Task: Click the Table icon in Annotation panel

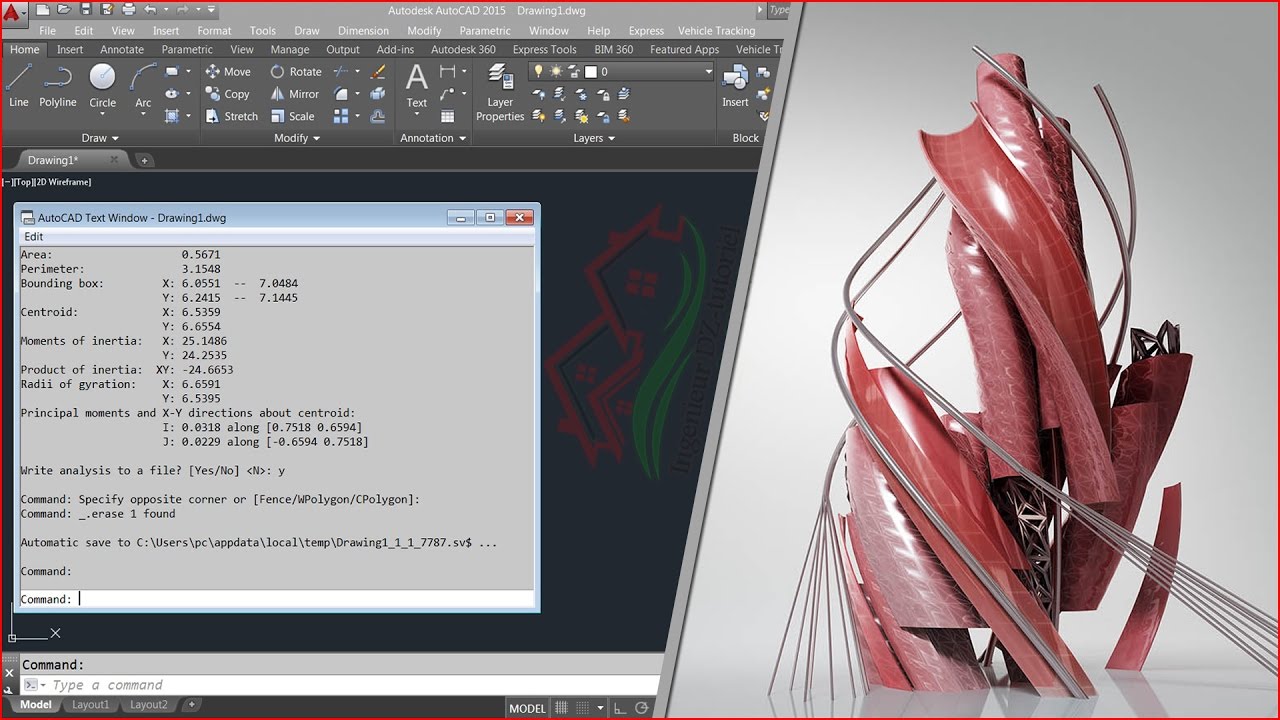Action: (448, 116)
